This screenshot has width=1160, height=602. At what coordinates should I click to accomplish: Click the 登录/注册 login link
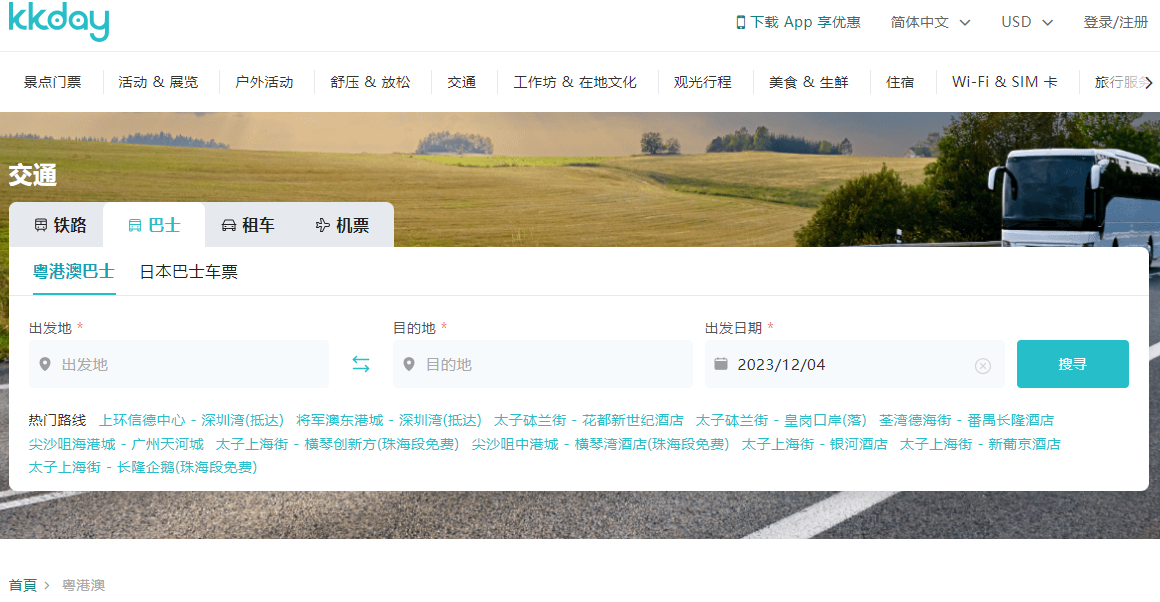point(1115,22)
